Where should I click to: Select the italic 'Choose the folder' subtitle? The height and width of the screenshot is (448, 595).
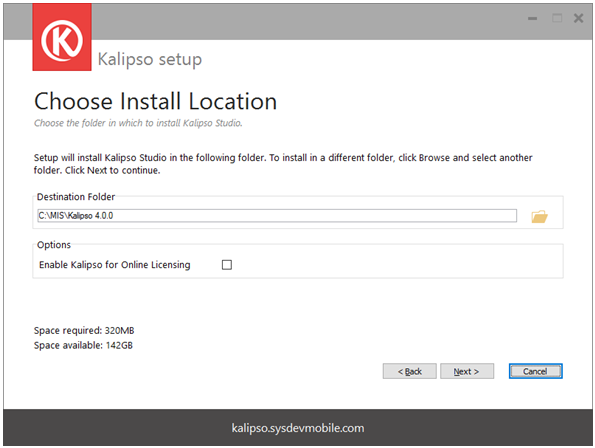[138, 123]
